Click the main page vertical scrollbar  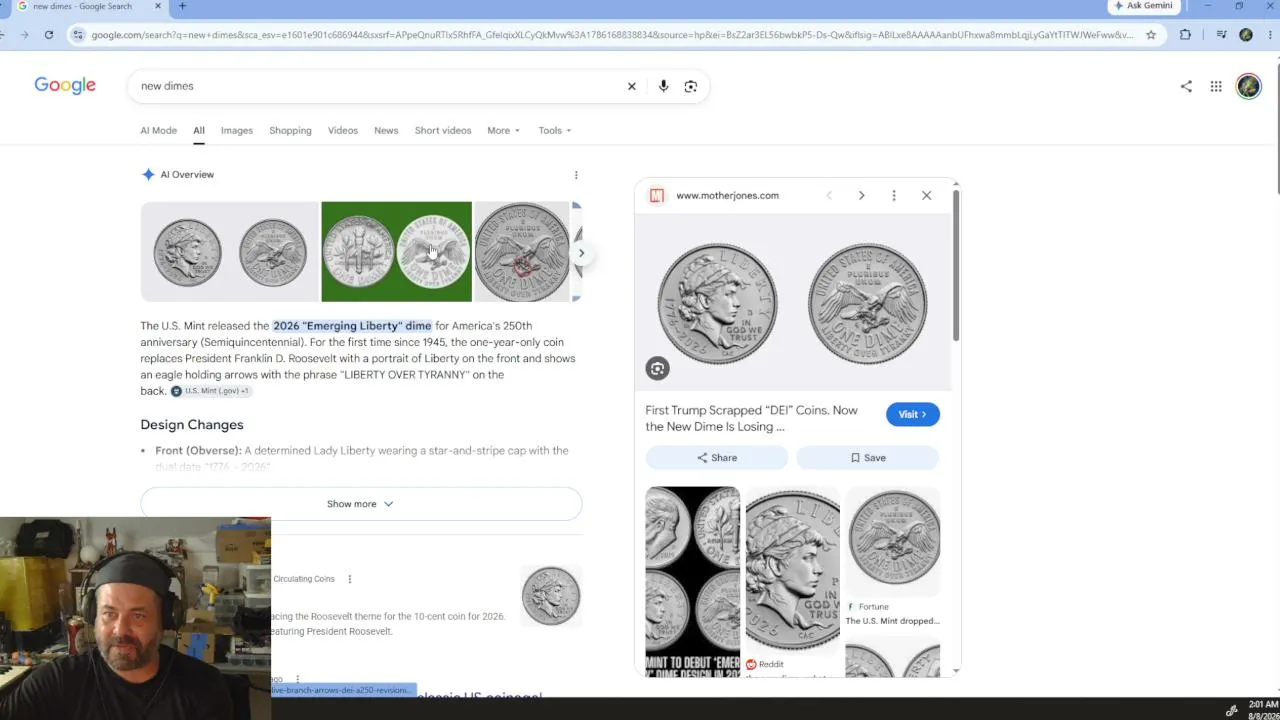click(x=1276, y=127)
